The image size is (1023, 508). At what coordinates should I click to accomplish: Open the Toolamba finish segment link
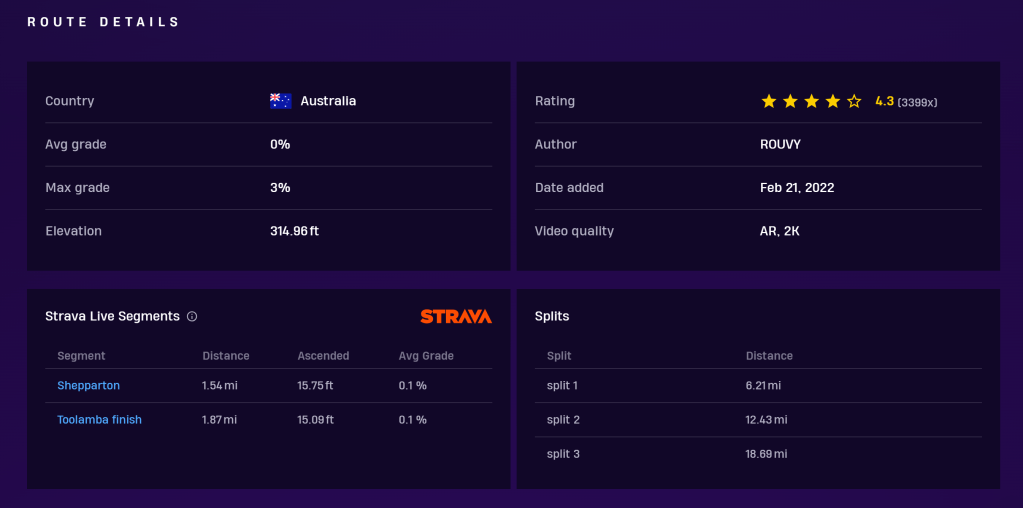[100, 420]
